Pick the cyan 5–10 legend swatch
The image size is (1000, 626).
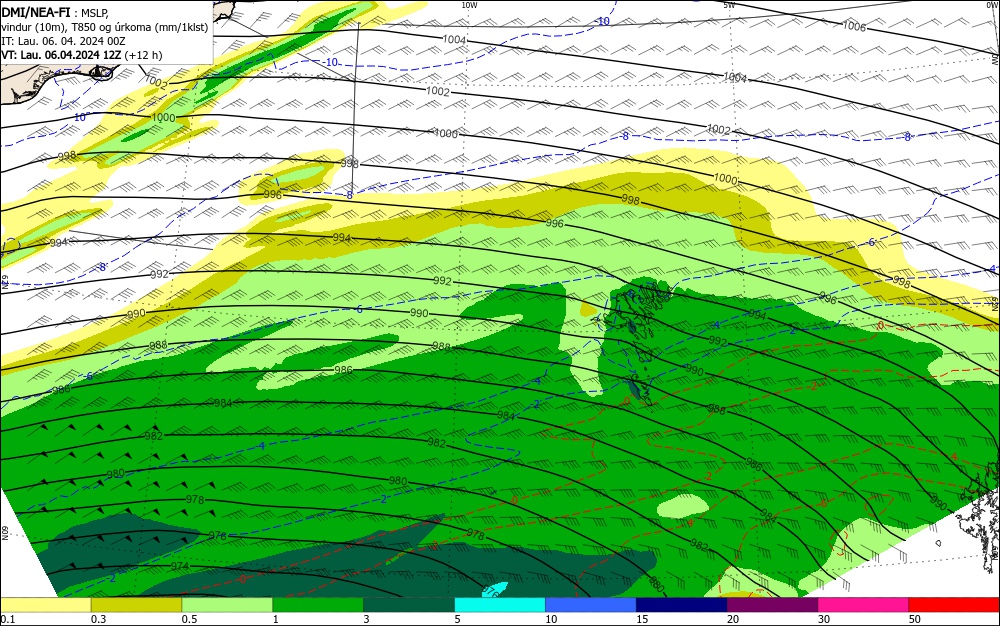pyautogui.click(x=500, y=605)
